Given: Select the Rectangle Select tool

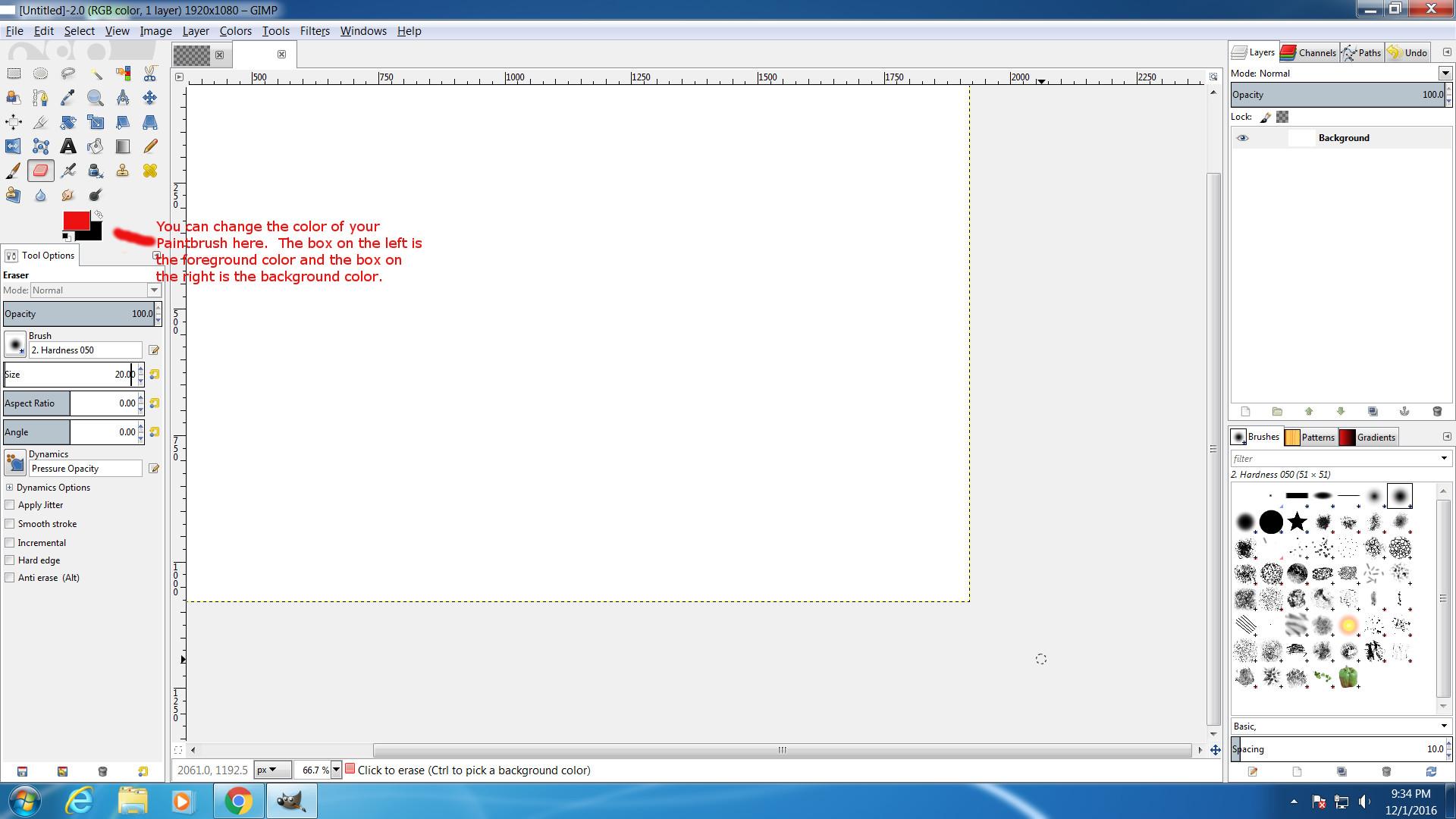Looking at the screenshot, I should point(14,74).
